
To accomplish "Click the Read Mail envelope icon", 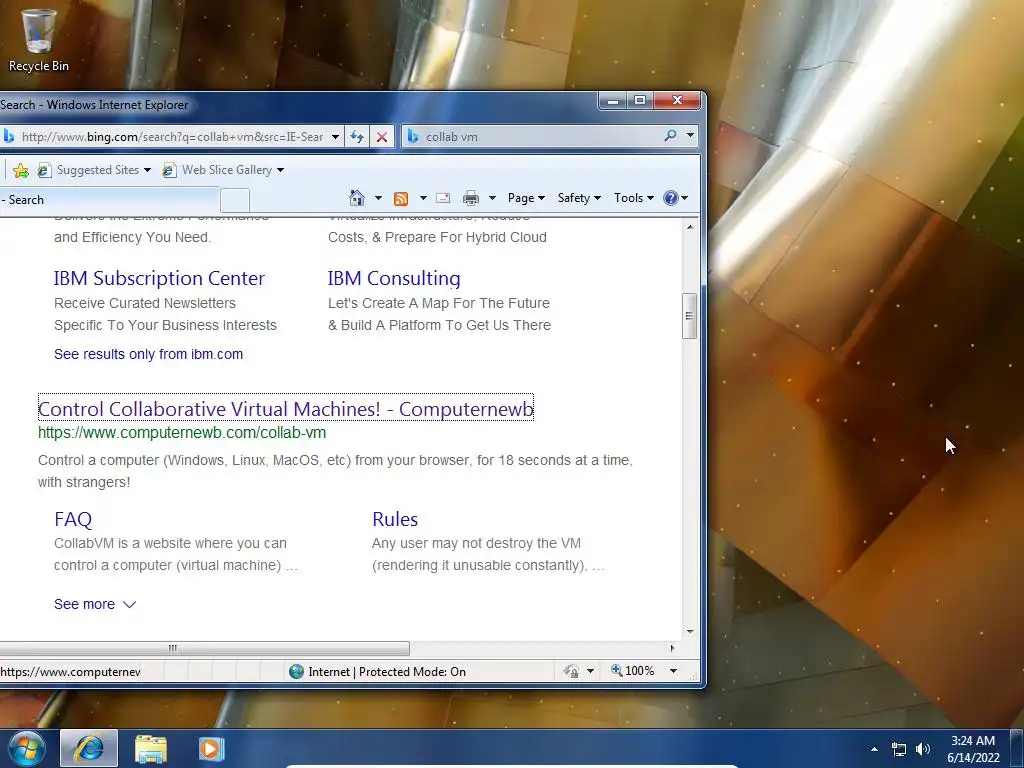I will point(443,198).
